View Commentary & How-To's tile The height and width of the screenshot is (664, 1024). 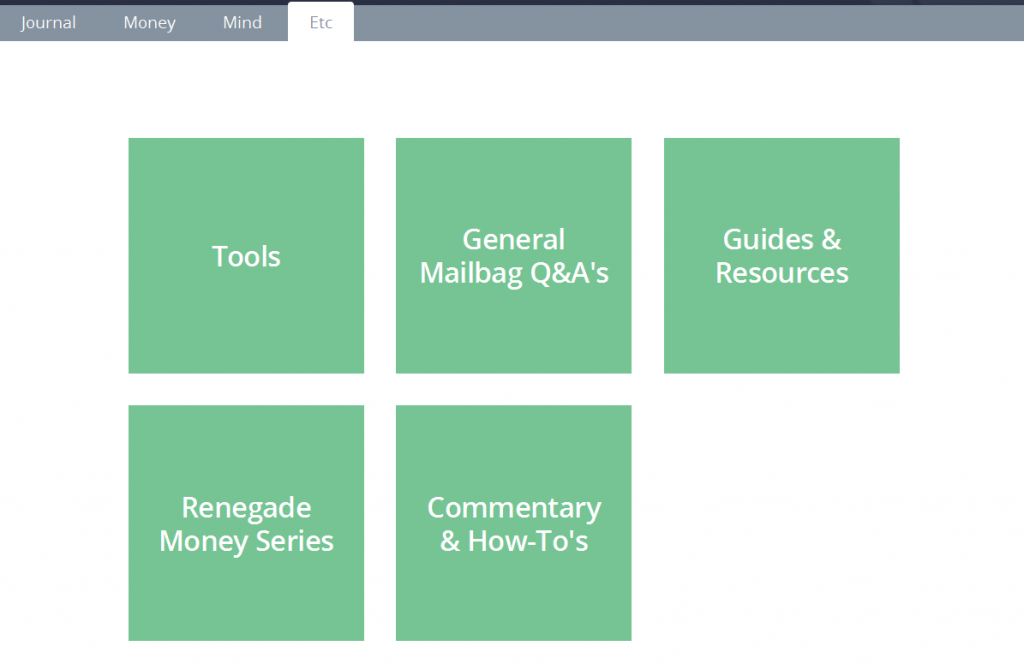pyautogui.click(x=513, y=523)
